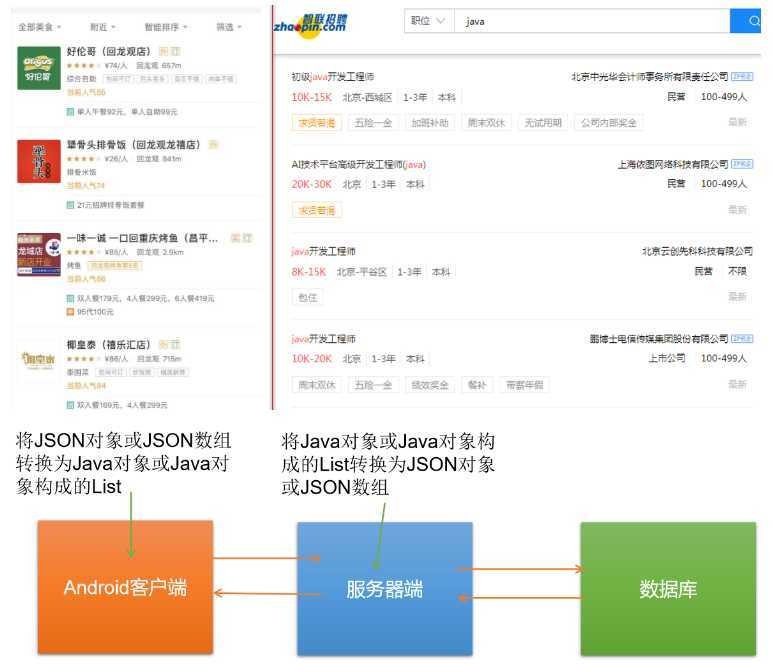The width and height of the screenshot is (772, 668).
Task: Expand the 全部美食 filter dropdown
Action: 39,27
